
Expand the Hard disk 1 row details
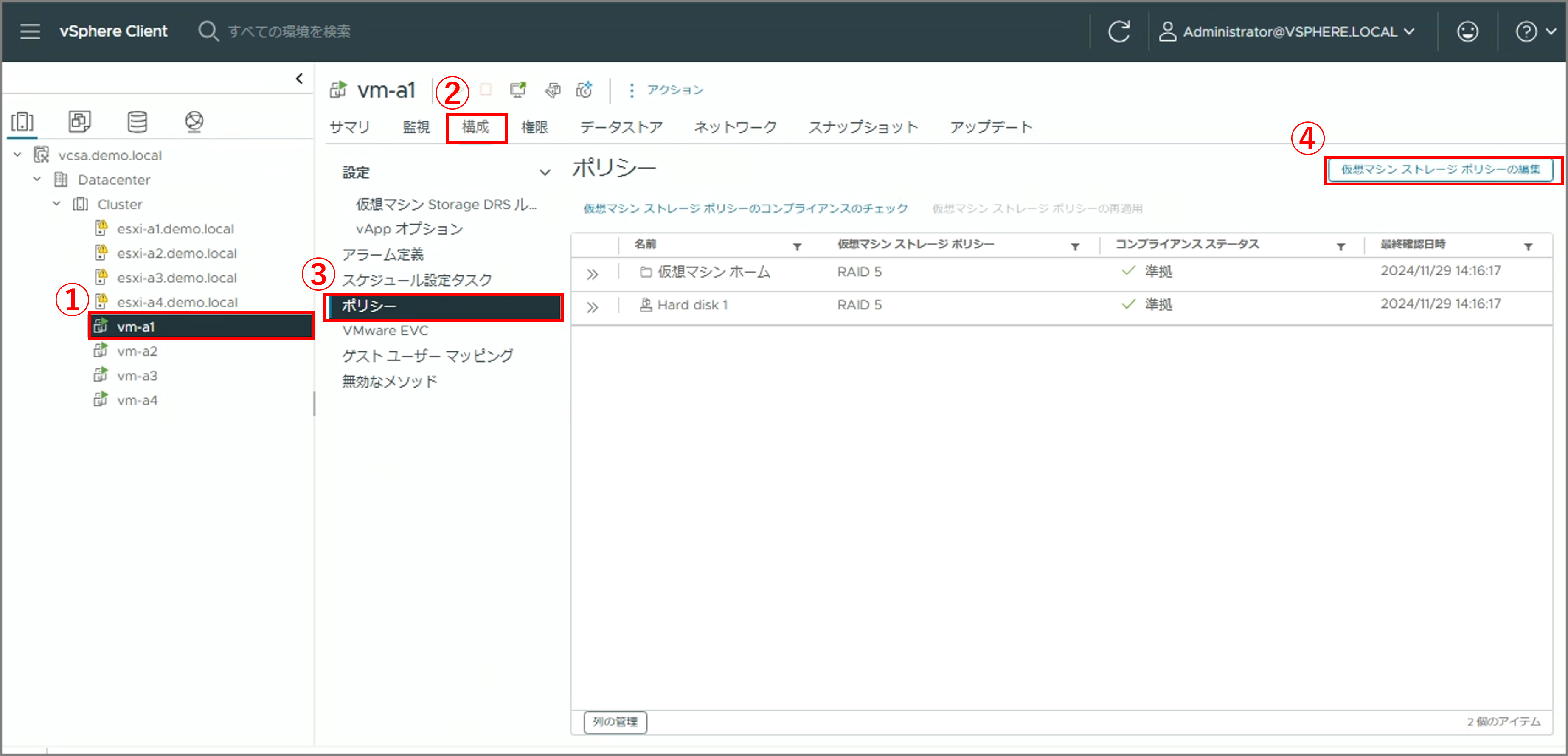tap(592, 307)
